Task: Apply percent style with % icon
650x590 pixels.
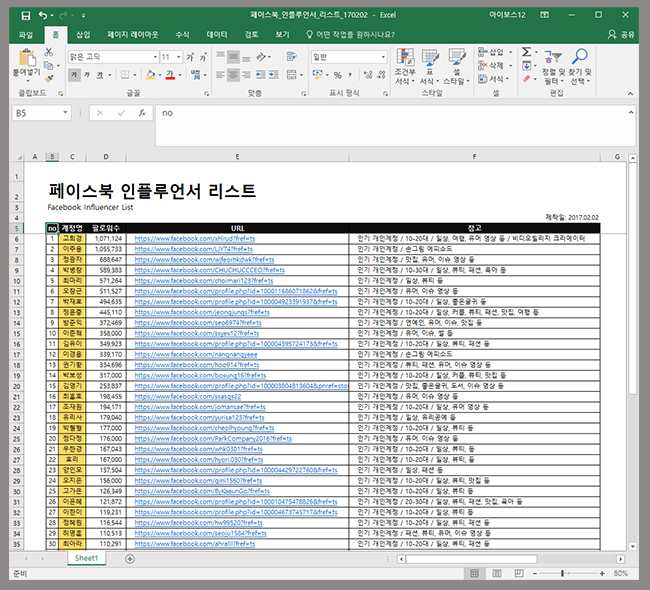Action: pos(338,75)
